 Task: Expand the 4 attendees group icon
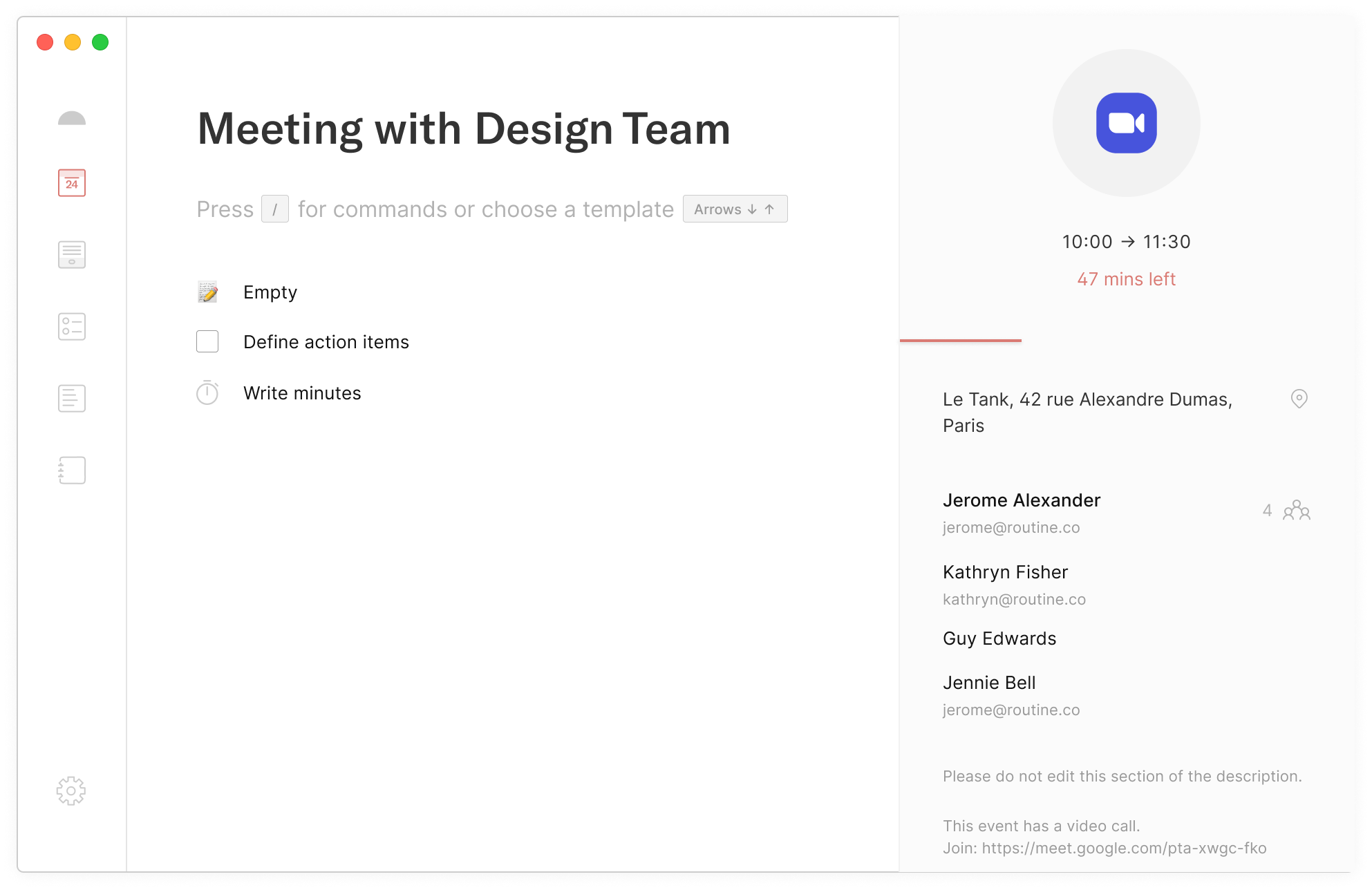pyautogui.click(x=1296, y=511)
